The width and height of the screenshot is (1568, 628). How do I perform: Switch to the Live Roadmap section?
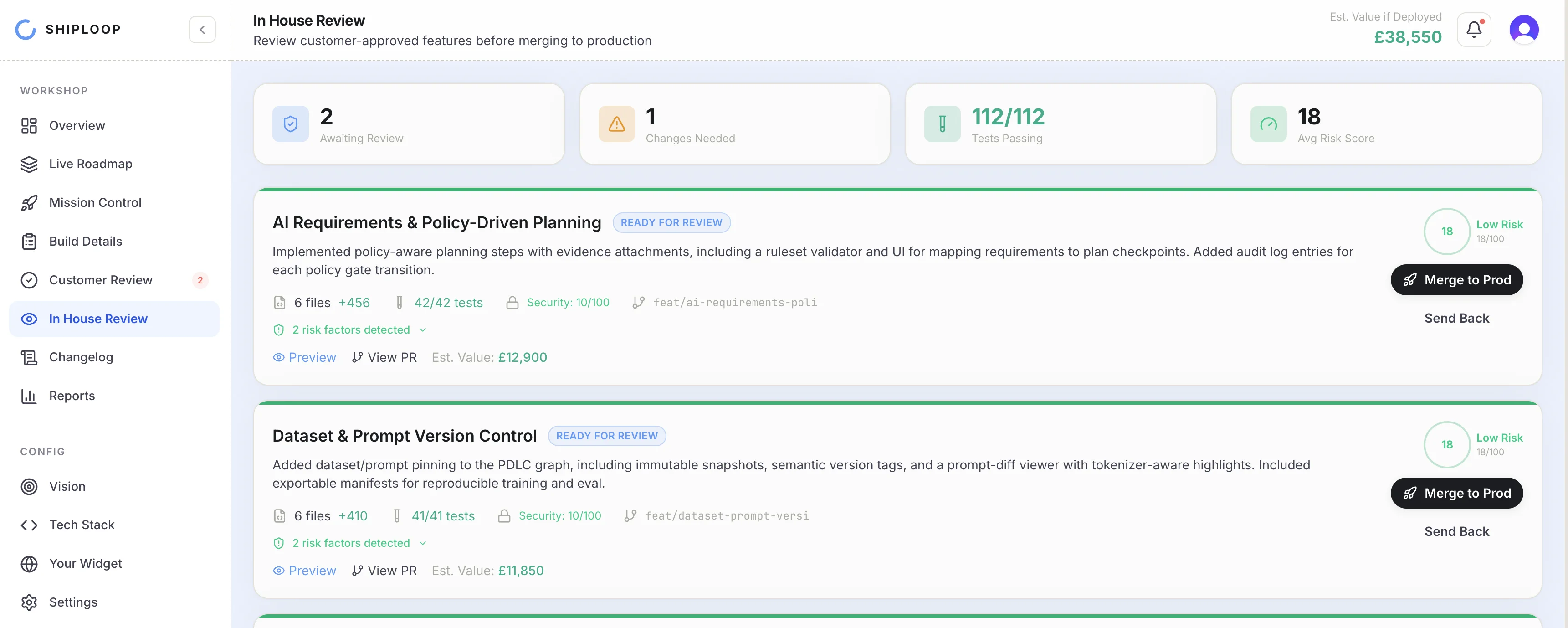[90, 163]
